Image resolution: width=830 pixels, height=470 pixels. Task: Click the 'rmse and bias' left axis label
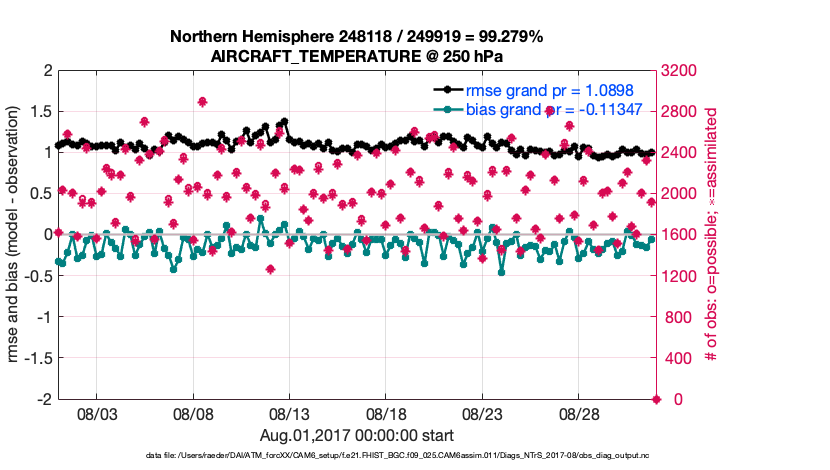(19, 235)
